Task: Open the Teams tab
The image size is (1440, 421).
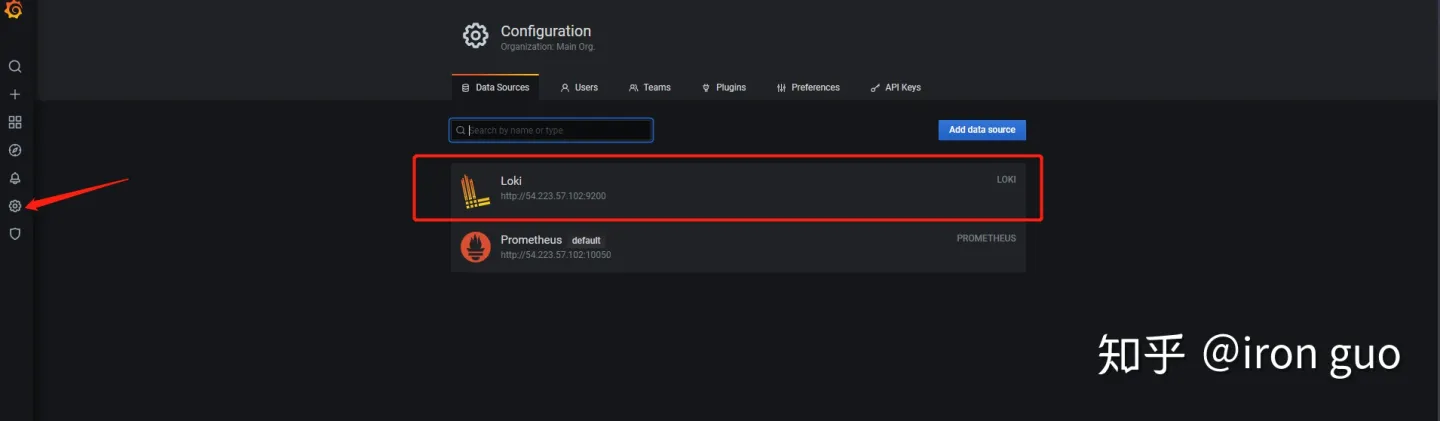Action: coord(650,87)
